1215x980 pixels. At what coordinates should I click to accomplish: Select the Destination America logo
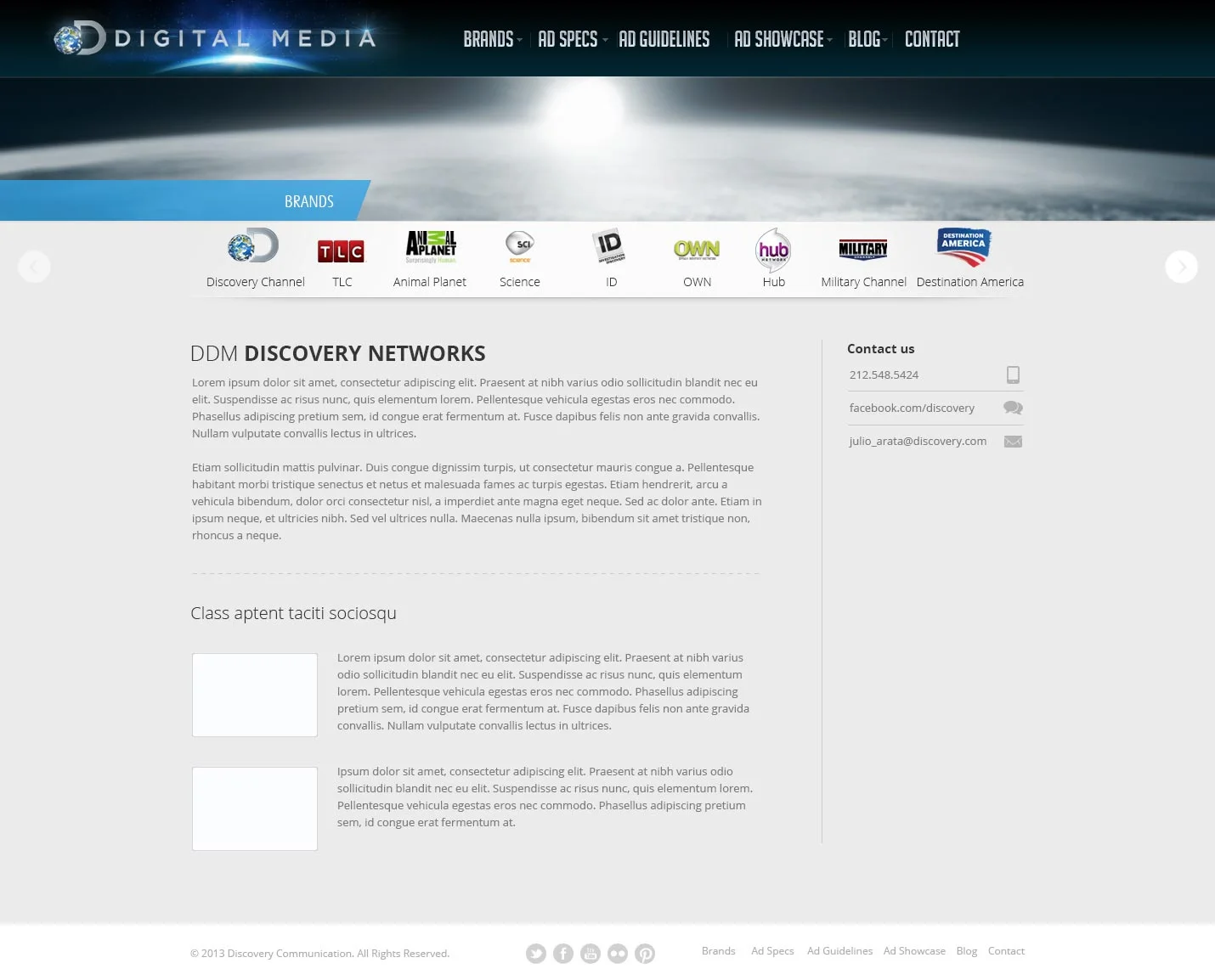964,247
